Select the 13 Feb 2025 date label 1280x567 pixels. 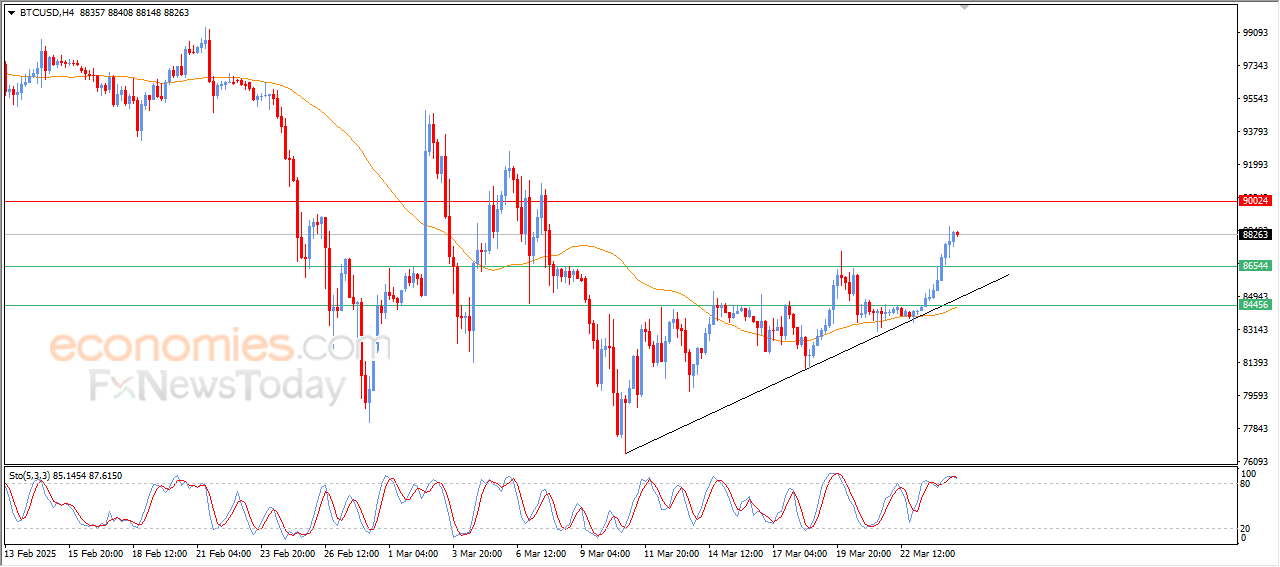pyautogui.click(x=31, y=552)
